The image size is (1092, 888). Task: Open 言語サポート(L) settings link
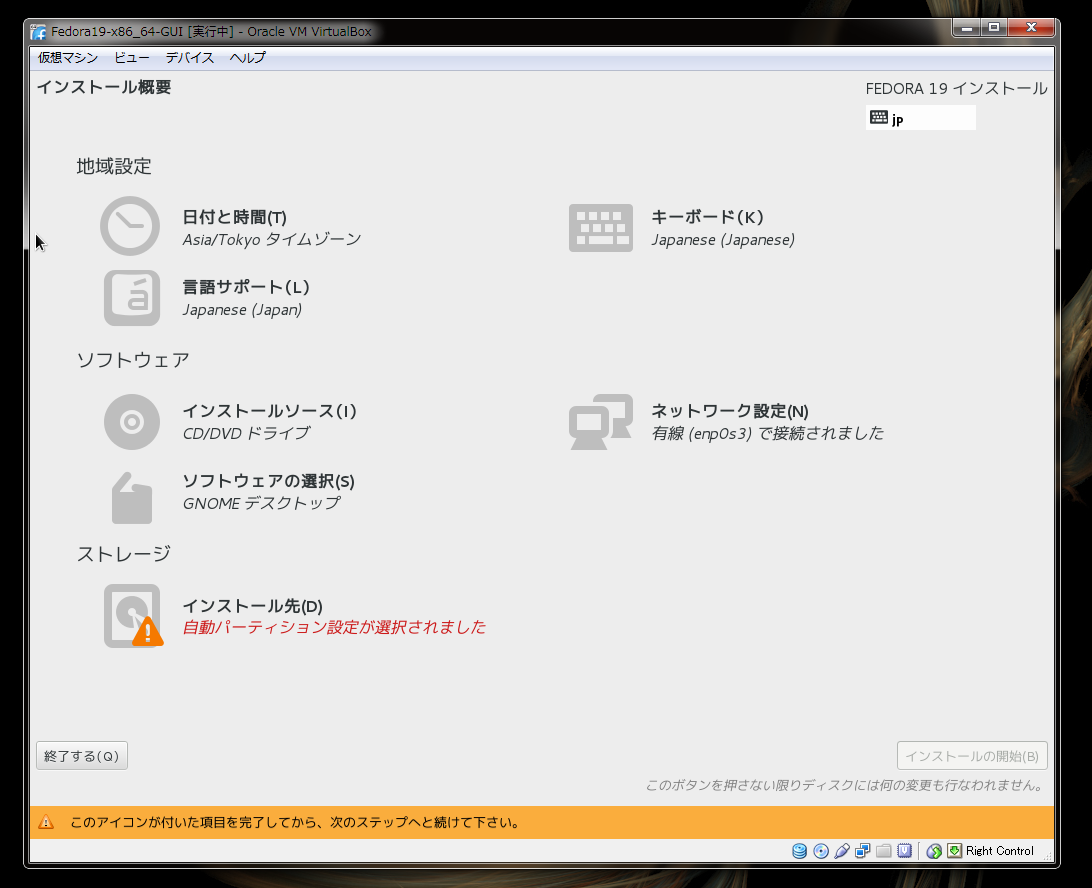click(x=245, y=287)
